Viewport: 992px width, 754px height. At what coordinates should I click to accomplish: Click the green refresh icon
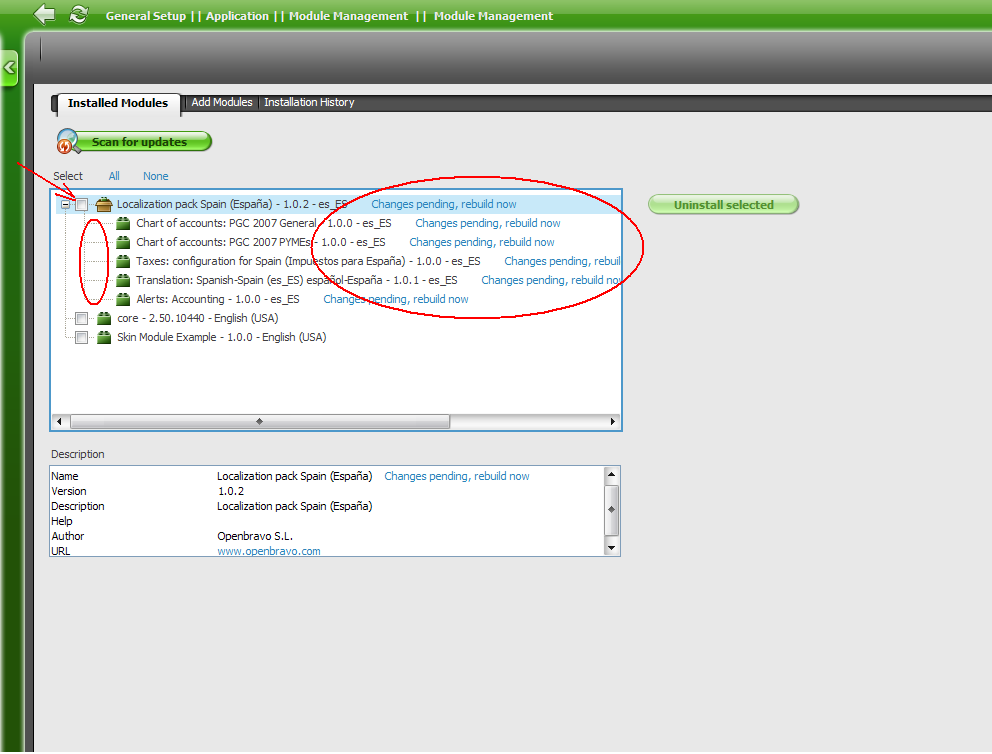pos(78,14)
